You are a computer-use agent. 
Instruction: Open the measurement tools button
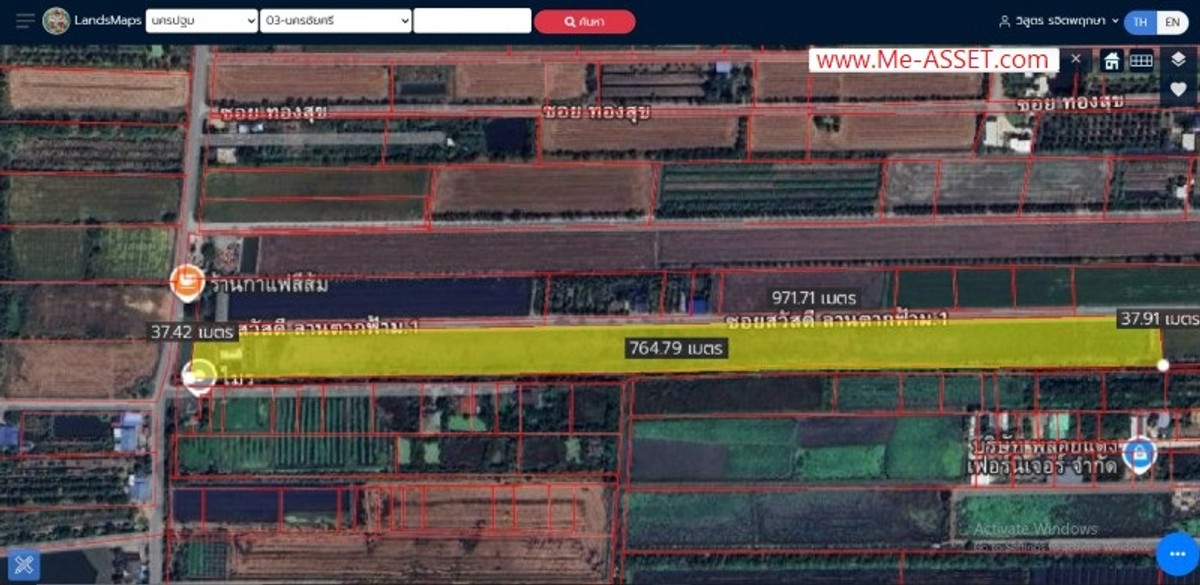[x=24, y=564]
